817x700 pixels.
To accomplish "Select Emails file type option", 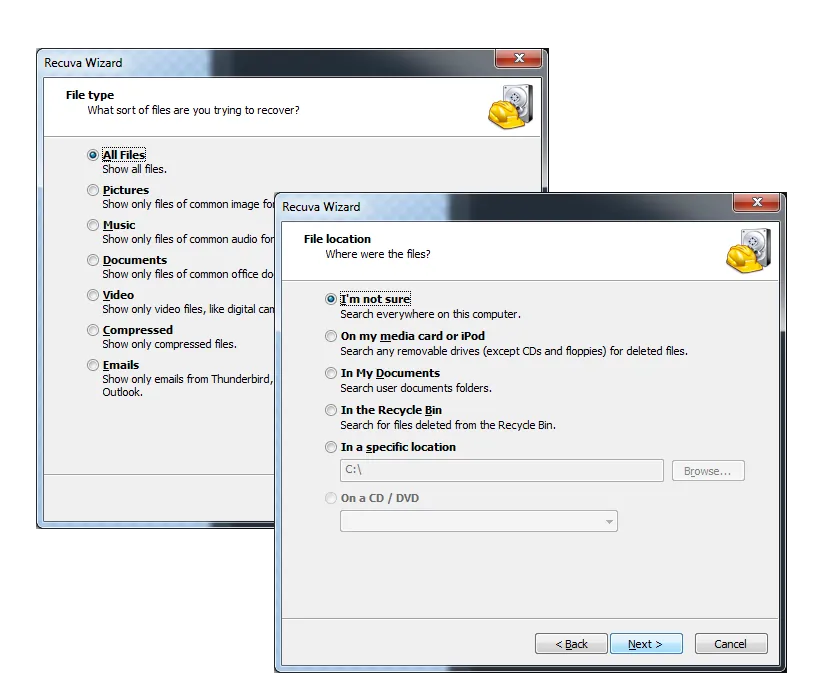I will pos(93,365).
